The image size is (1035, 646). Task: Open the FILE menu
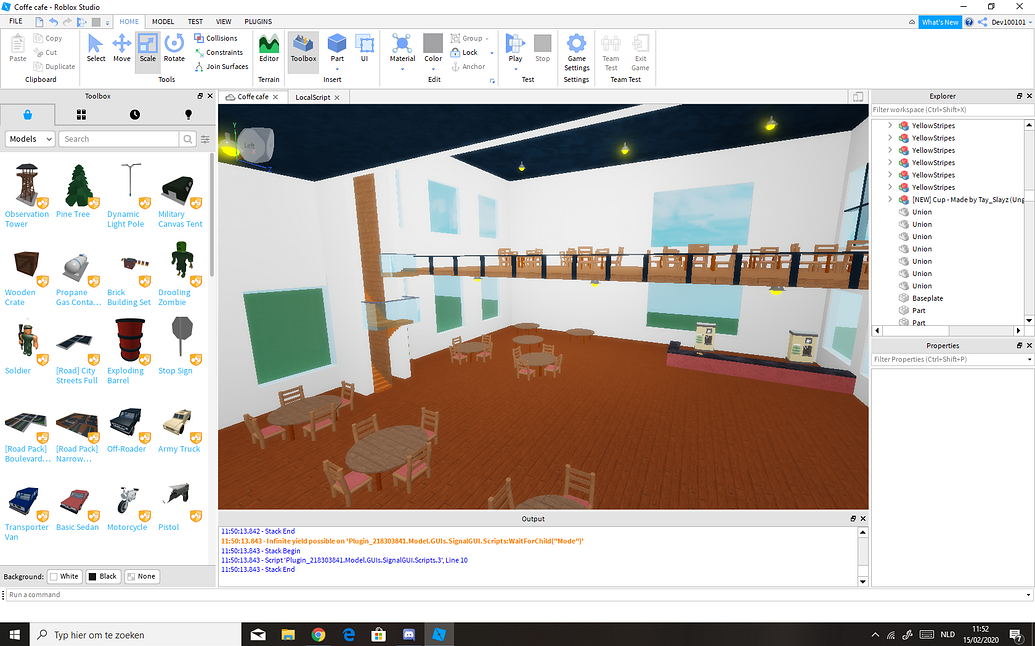coord(16,22)
